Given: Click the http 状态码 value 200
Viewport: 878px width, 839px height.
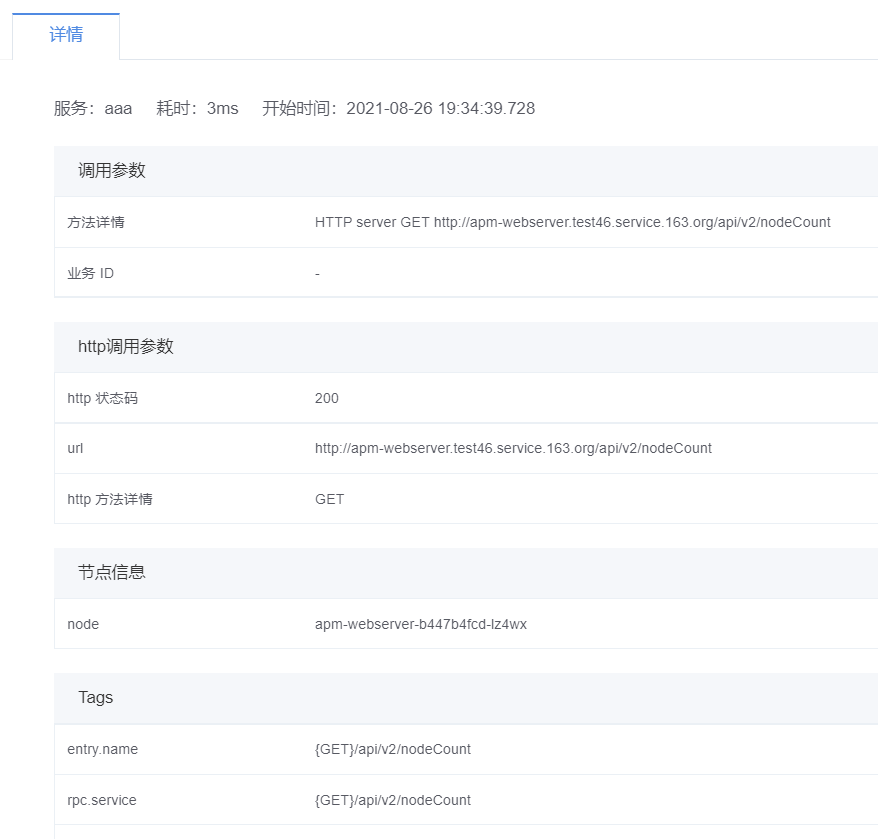Looking at the screenshot, I should [327, 399].
